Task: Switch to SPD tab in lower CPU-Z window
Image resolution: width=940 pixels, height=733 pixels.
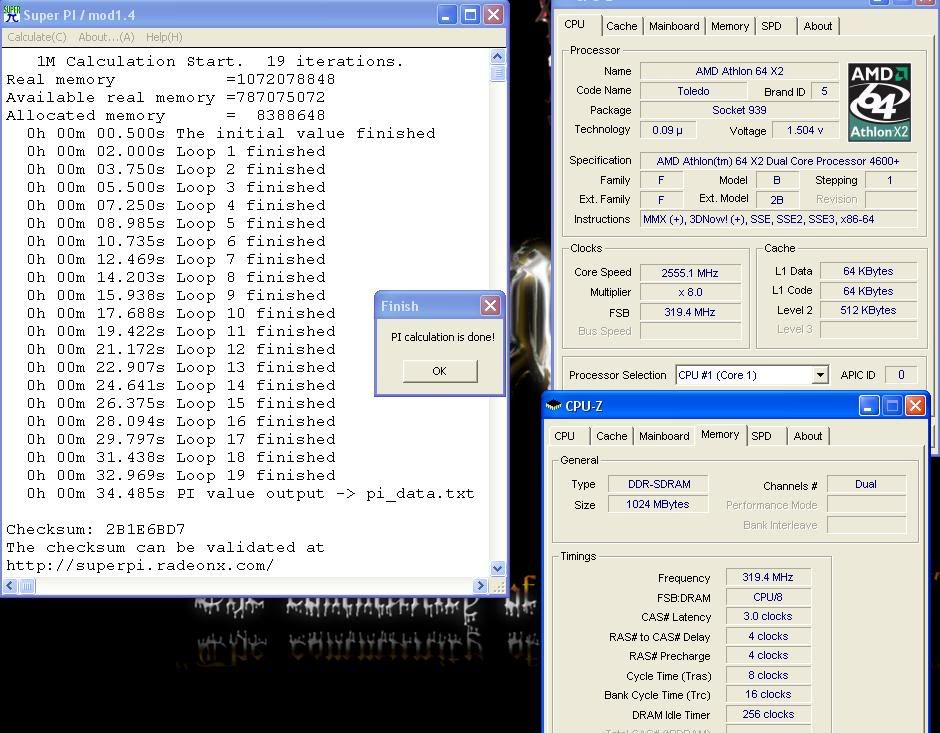Action: (x=761, y=436)
